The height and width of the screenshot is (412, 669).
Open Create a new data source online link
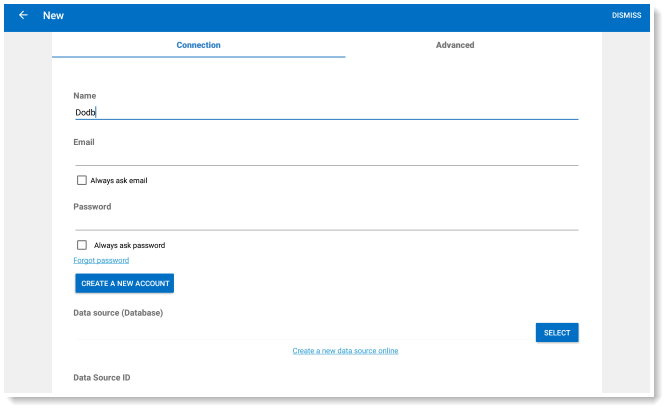tap(345, 351)
